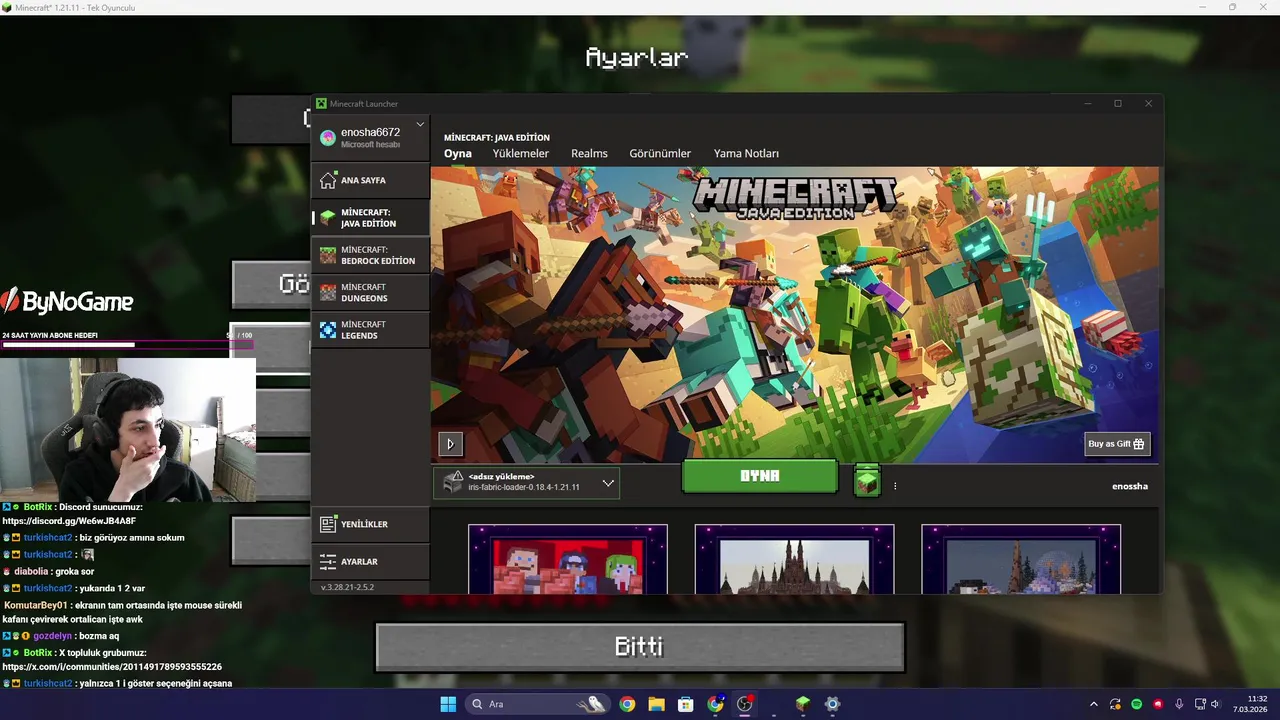Click the enosha6672 account avatar
This screenshot has height=720, width=1280.
(328, 137)
